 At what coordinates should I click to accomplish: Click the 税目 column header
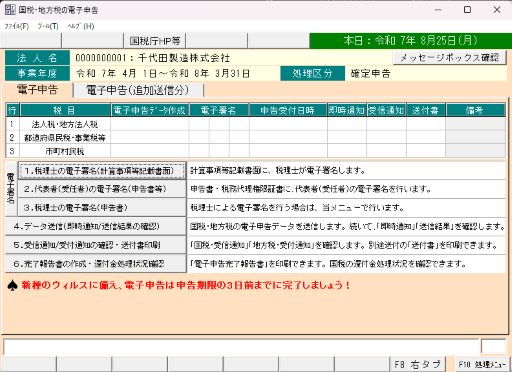coord(65,110)
